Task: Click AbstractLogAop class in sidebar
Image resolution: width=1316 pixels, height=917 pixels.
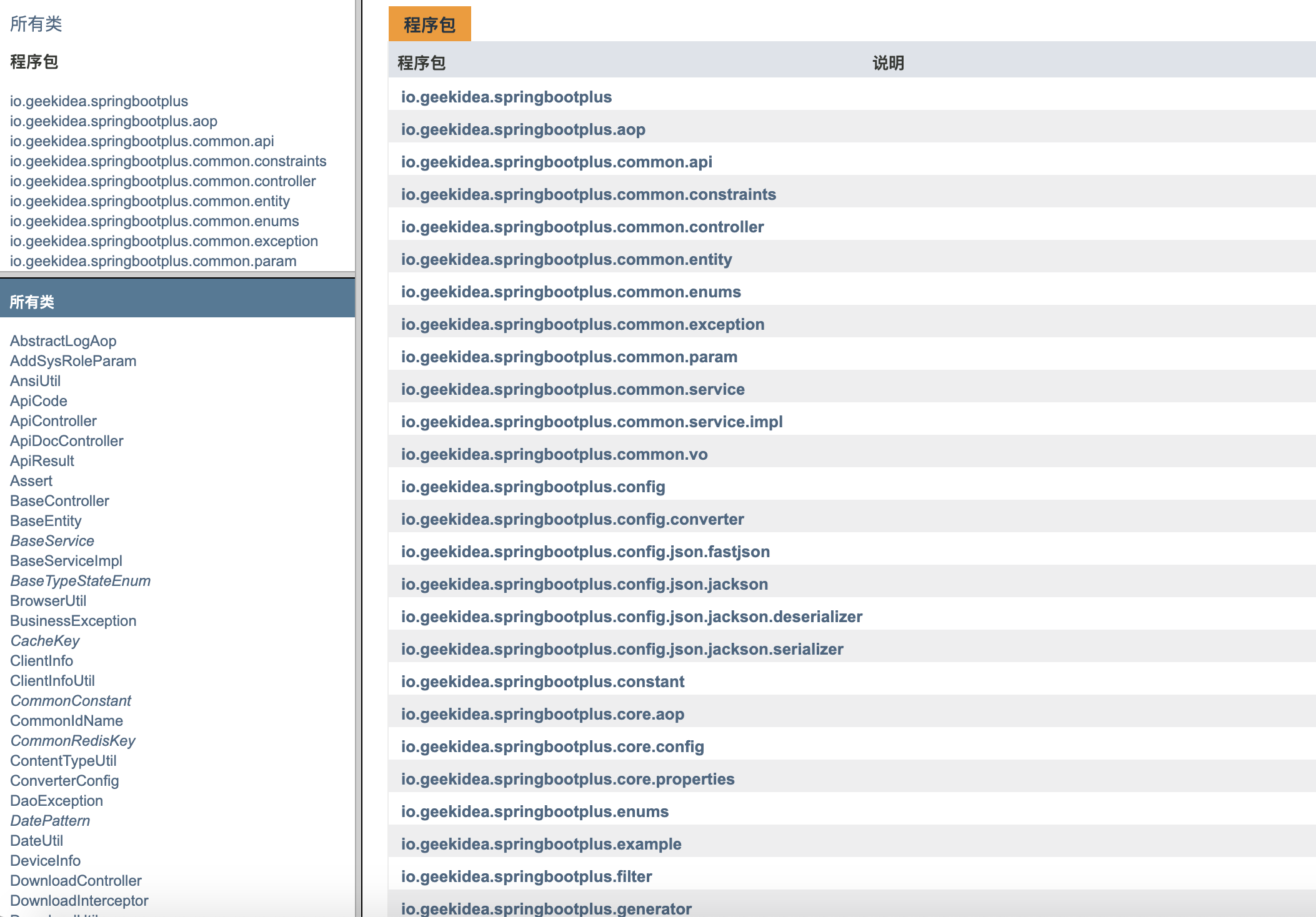Action: tap(63, 340)
